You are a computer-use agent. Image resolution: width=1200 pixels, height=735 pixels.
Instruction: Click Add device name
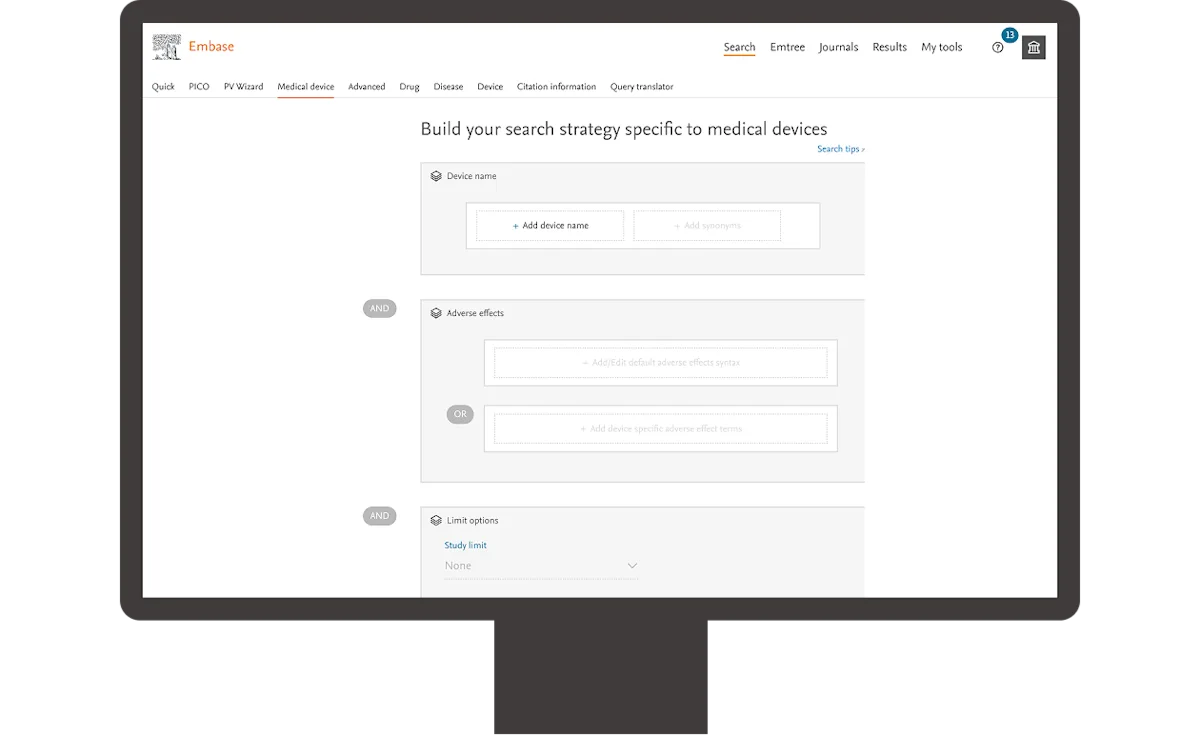pos(548,225)
